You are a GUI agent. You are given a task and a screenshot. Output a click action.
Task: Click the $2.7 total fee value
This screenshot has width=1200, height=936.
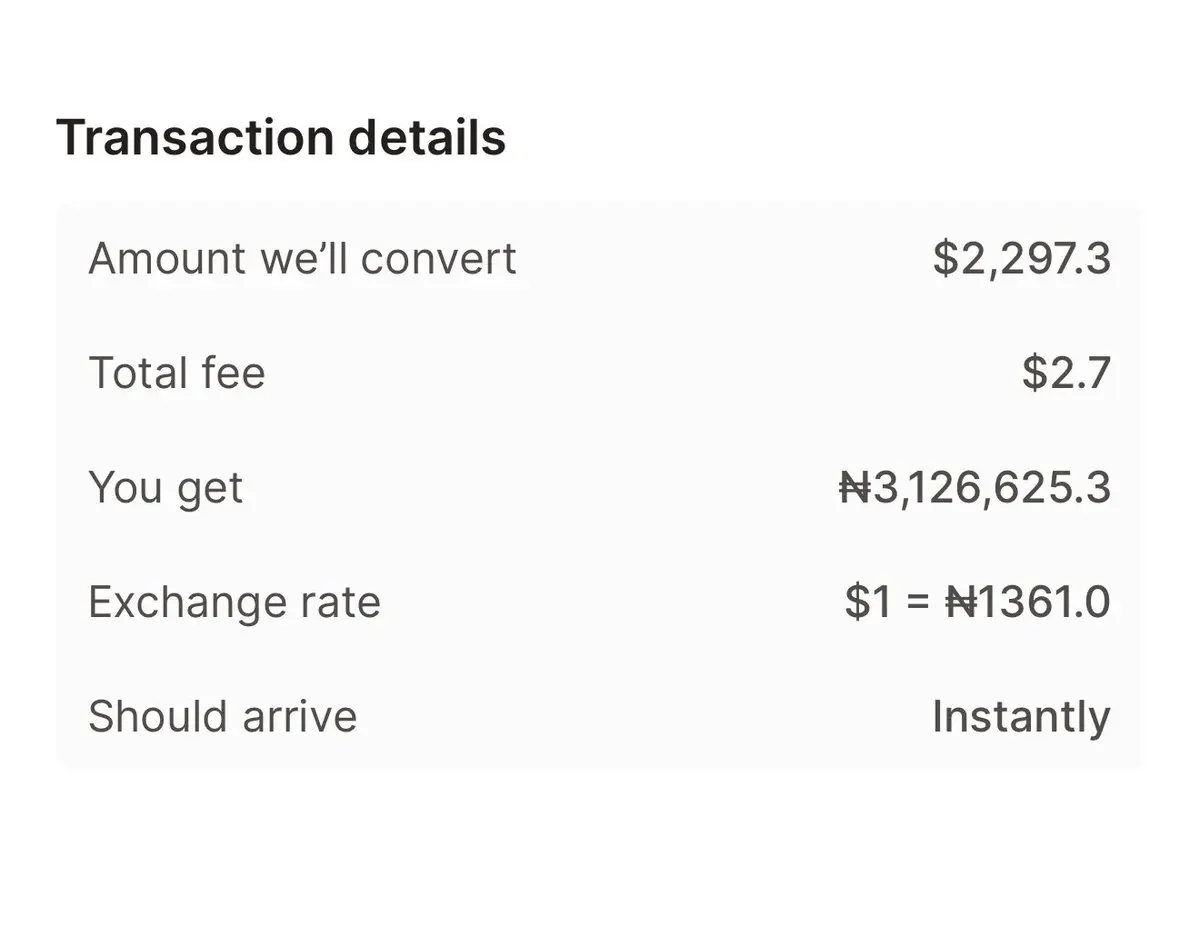point(1066,373)
